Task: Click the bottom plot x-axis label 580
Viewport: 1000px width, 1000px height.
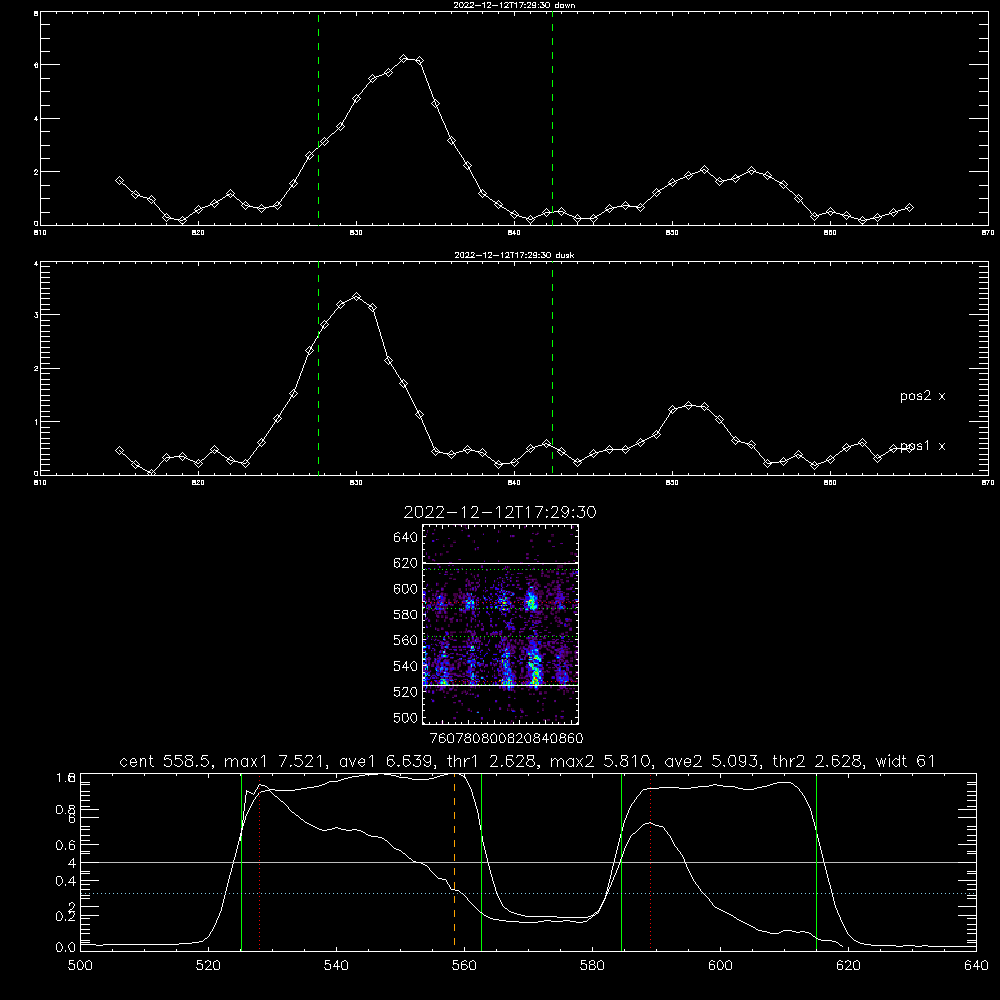Action: tap(592, 966)
